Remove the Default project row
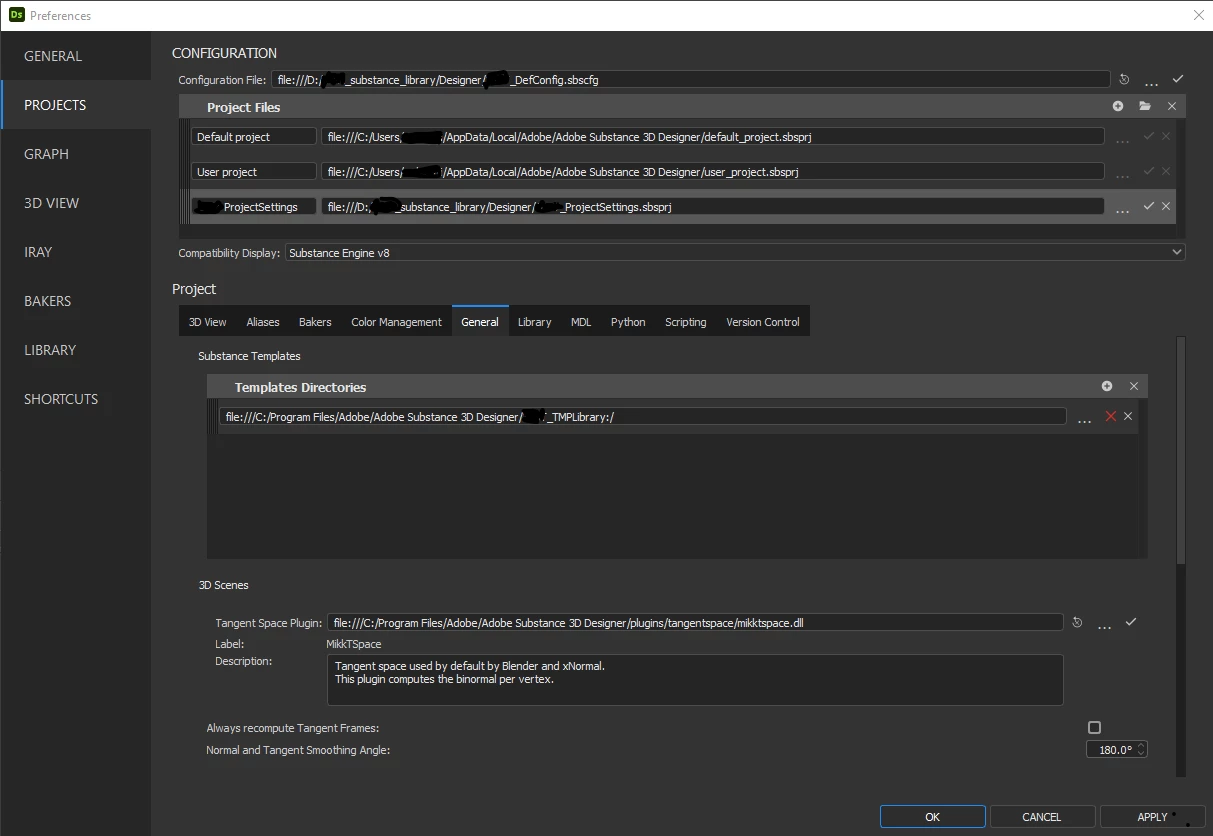This screenshot has height=836, width=1213. (x=1166, y=136)
